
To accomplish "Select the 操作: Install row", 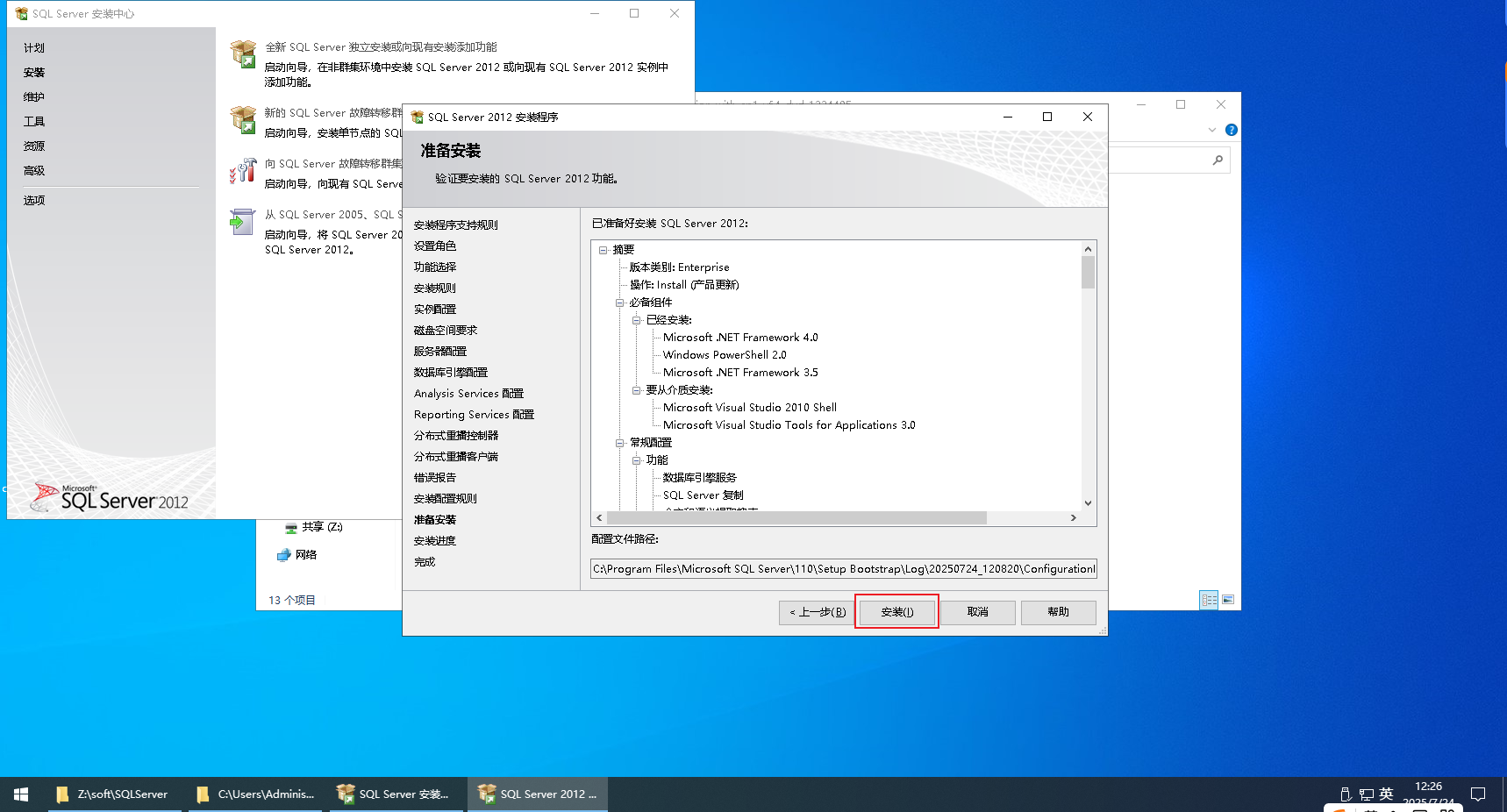I will [684, 285].
